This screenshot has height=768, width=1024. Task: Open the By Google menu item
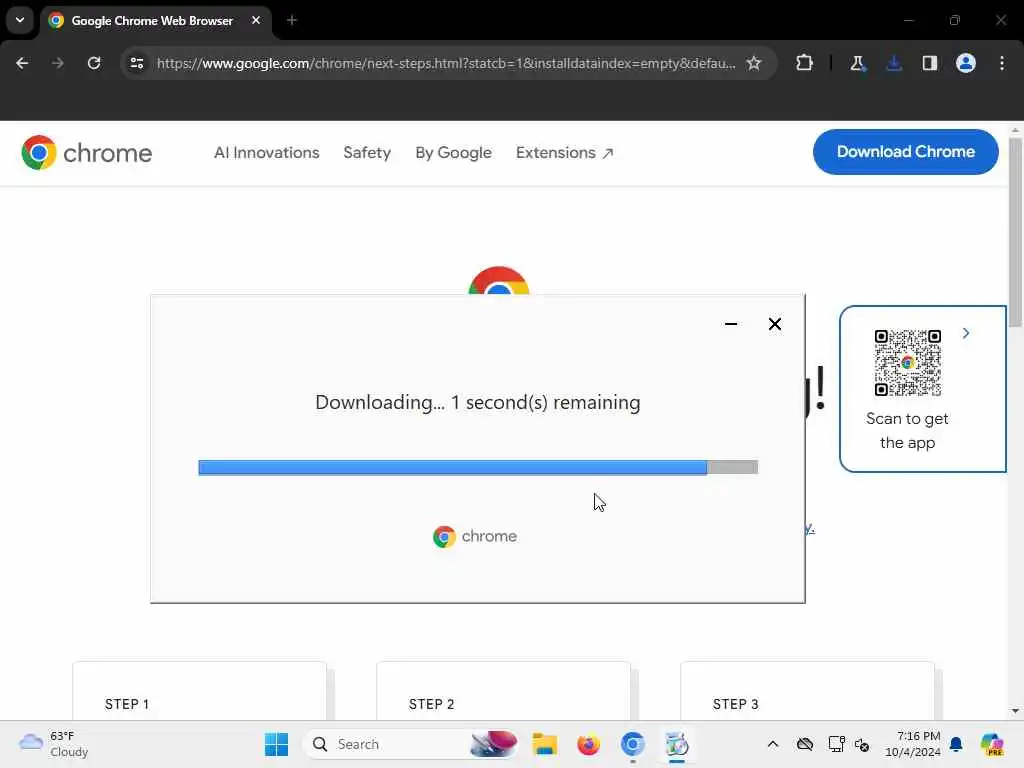tap(453, 153)
